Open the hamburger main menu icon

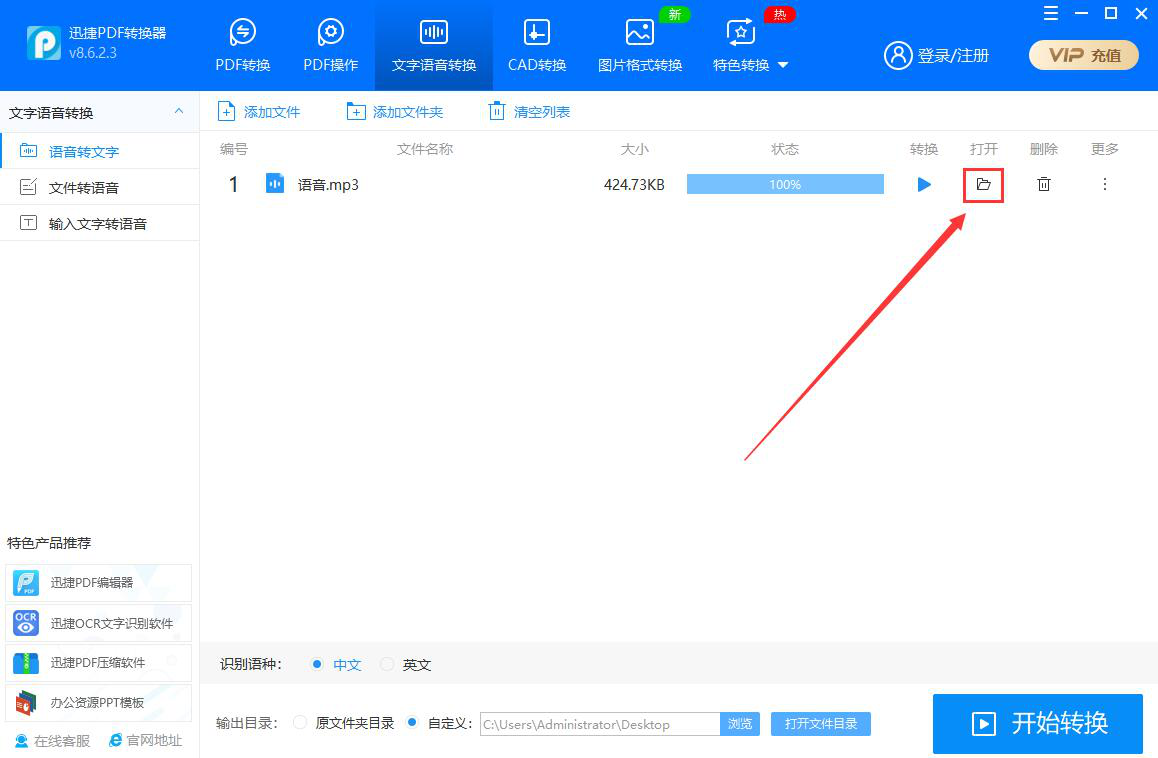1051,13
